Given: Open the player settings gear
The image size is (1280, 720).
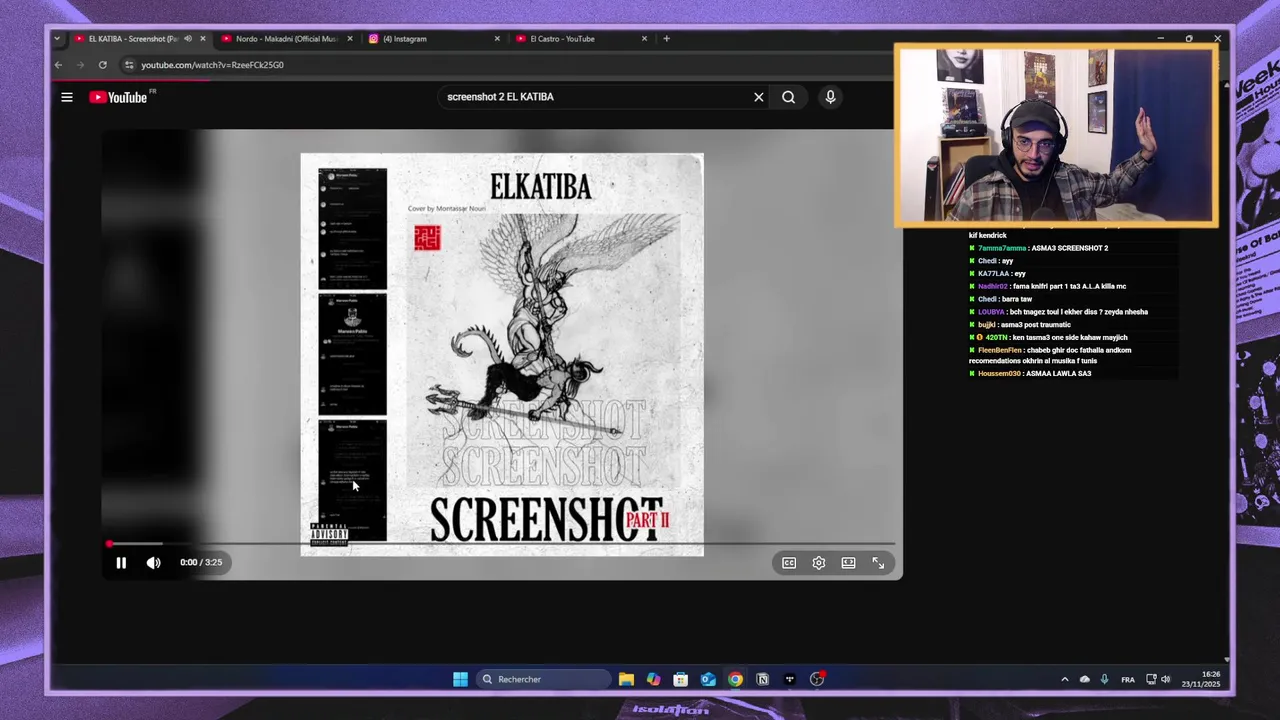Looking at the screenshot, I should [819, 563].
